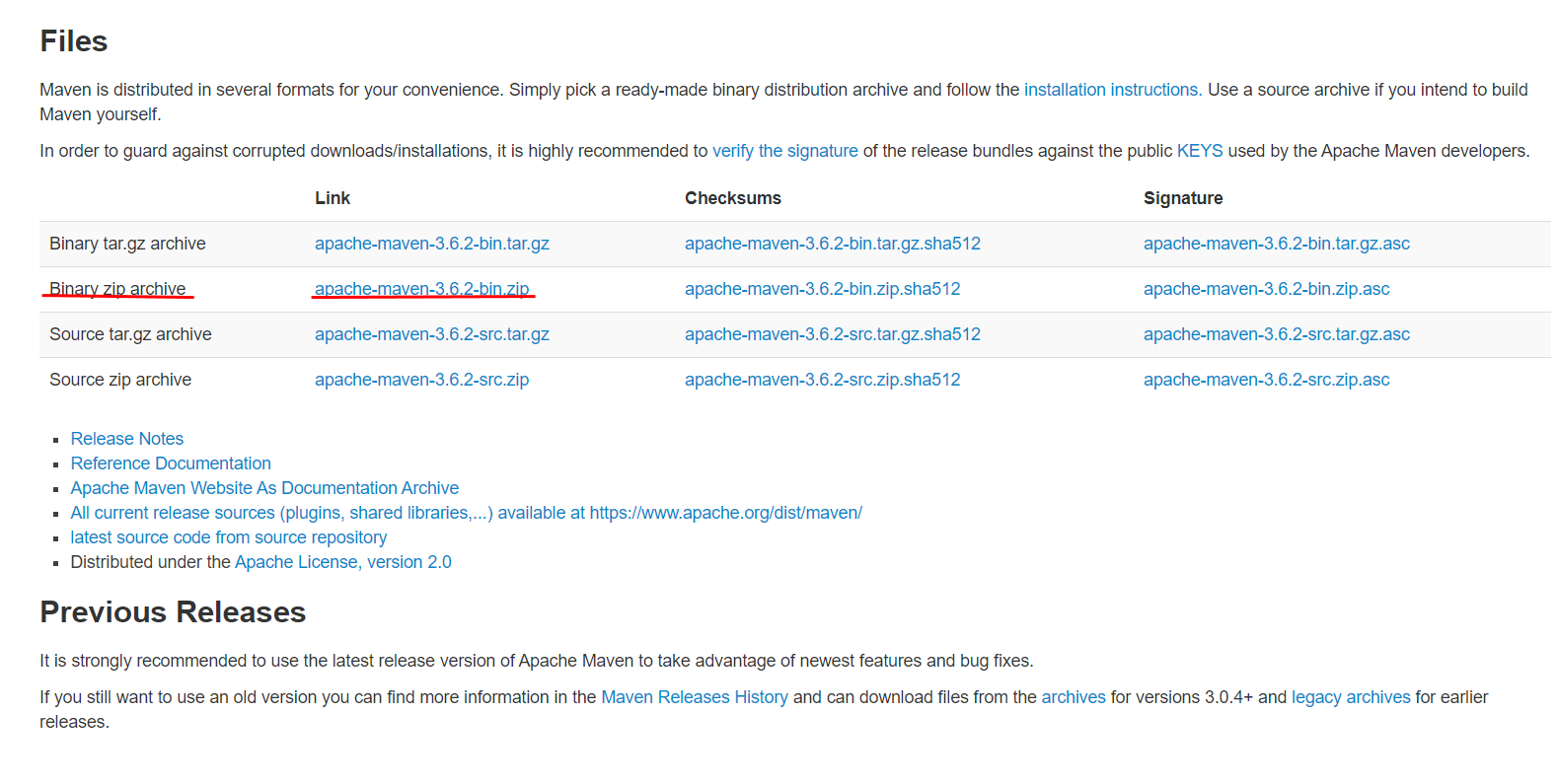This screenshot has width=1558, height=784.
Task: Click the Link column header
Action: click(x=333, y=198)
